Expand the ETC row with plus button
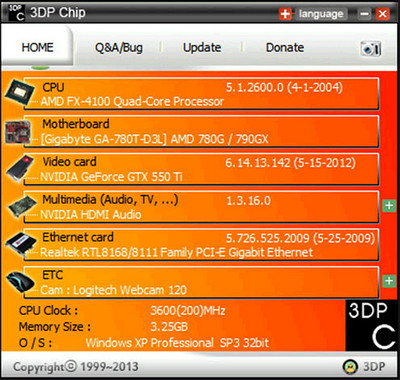This screenshot has height=380, width=400. point(389,281)
